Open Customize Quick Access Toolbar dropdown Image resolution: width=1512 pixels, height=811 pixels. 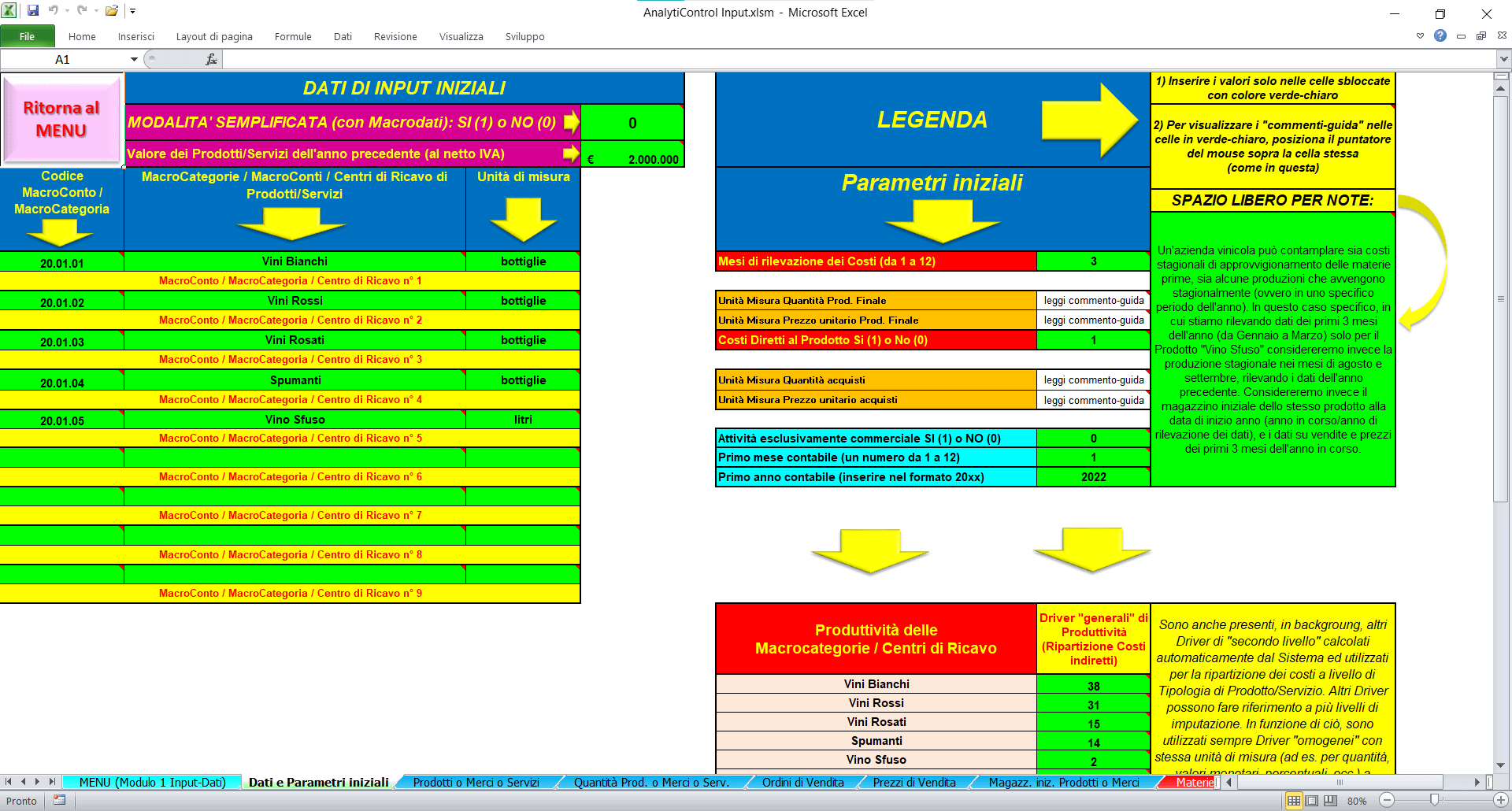point(132,11)
